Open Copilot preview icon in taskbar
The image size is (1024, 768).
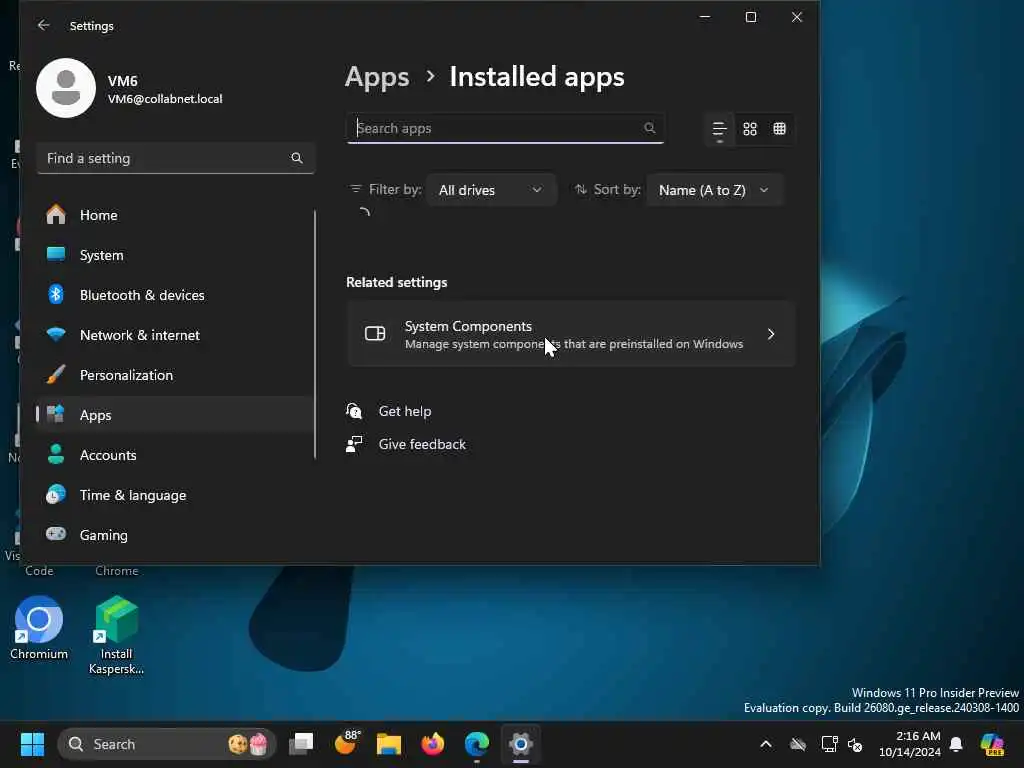[992, 744]
